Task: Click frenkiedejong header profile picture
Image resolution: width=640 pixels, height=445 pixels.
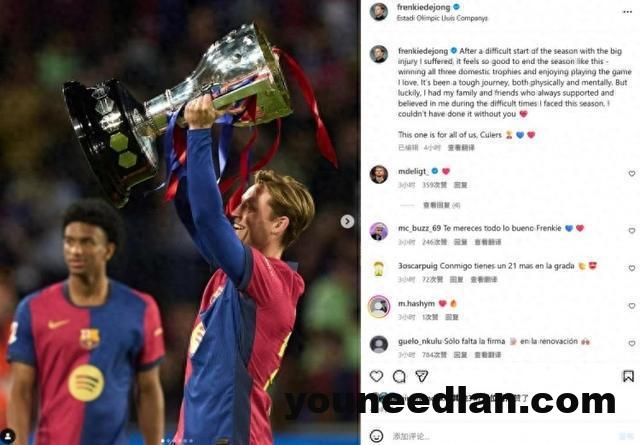Action: [379, 12]
